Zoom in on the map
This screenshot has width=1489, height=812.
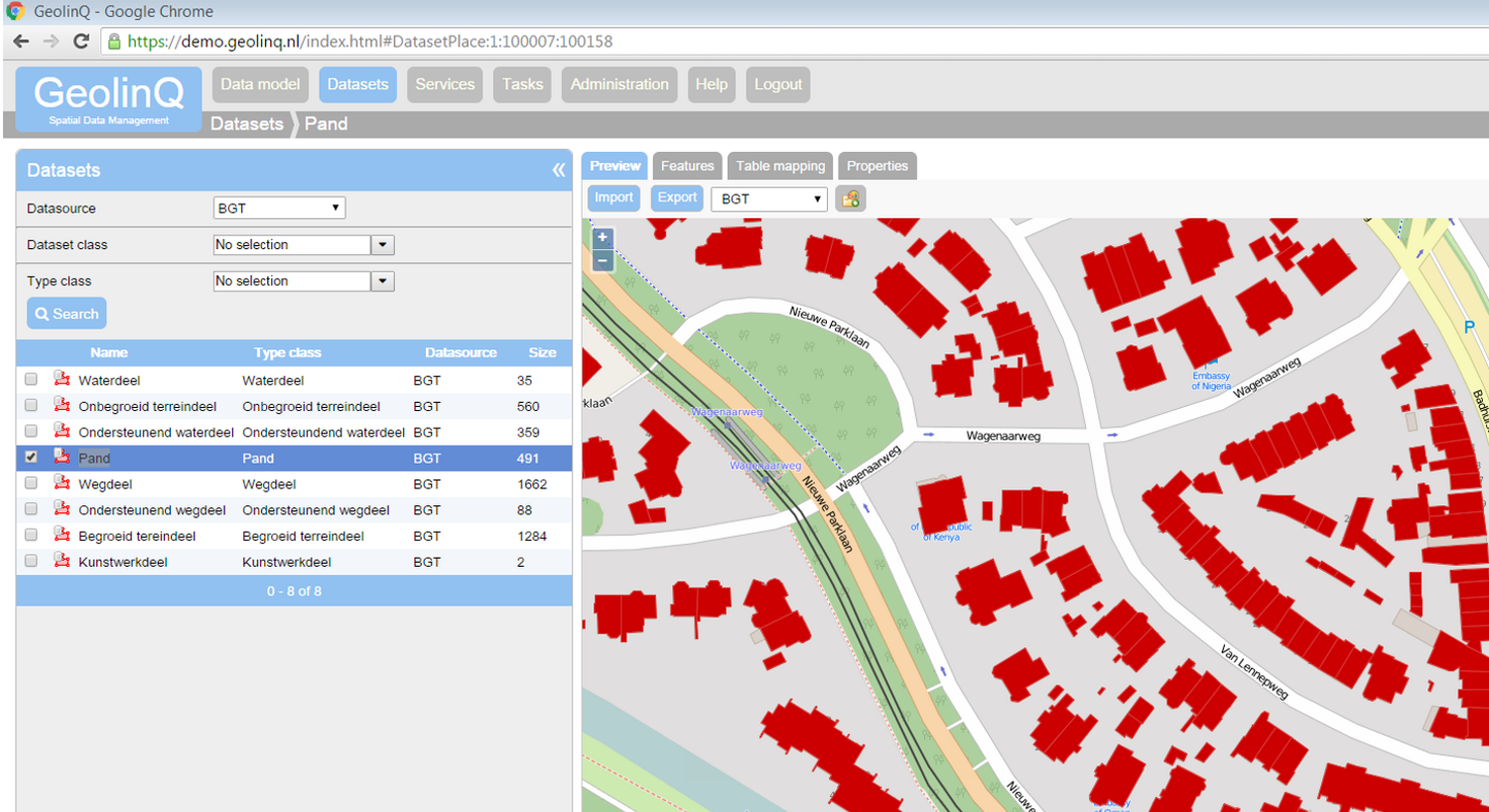click(602, 238)
